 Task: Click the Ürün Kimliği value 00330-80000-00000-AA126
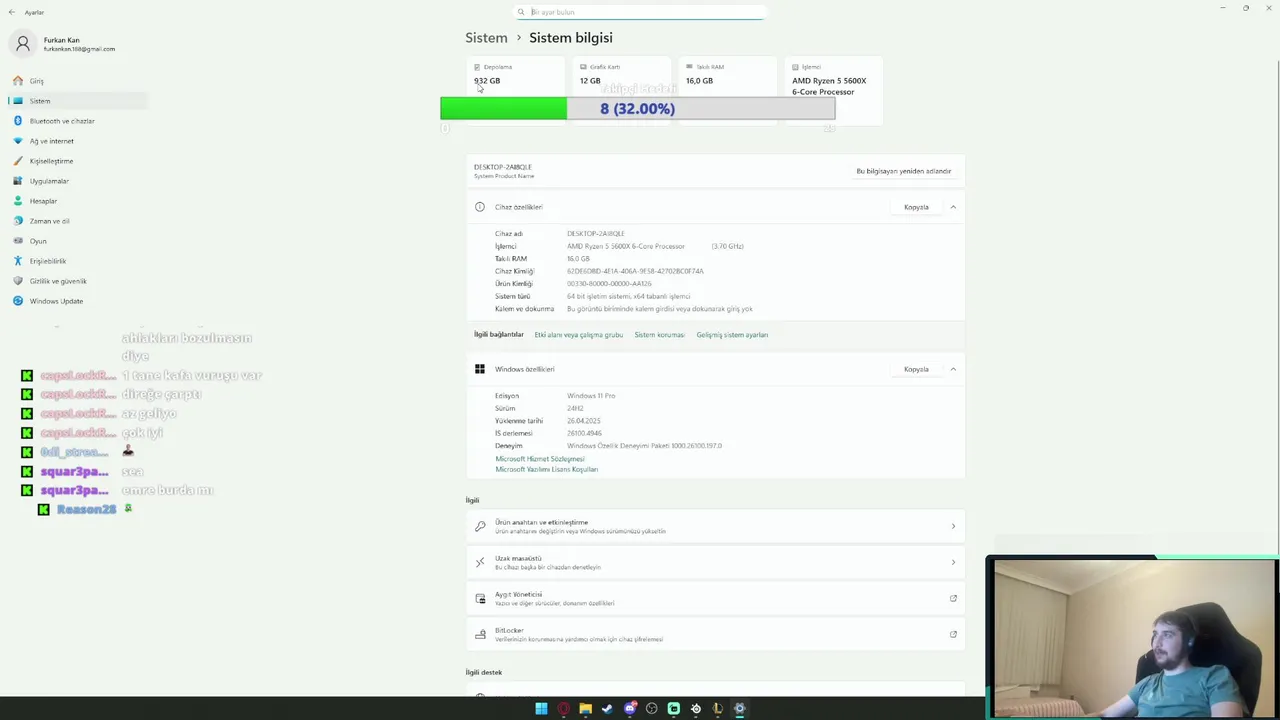[609, 284]
